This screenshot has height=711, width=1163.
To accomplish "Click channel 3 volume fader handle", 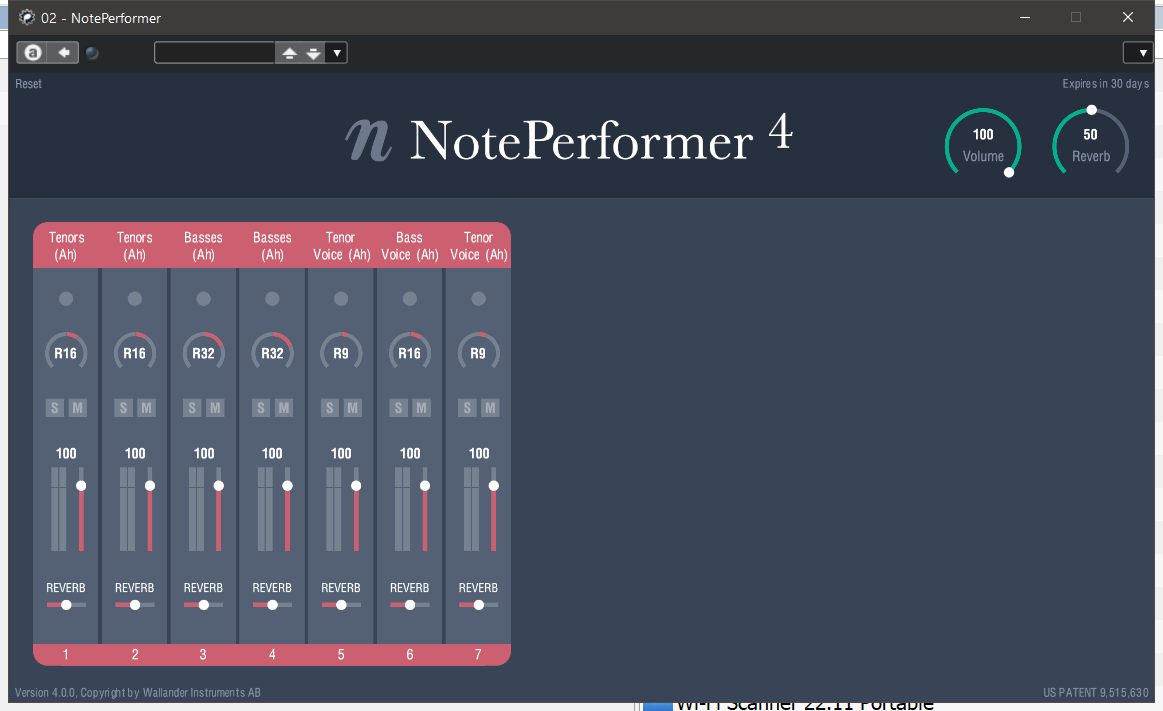I will [218, 486].
